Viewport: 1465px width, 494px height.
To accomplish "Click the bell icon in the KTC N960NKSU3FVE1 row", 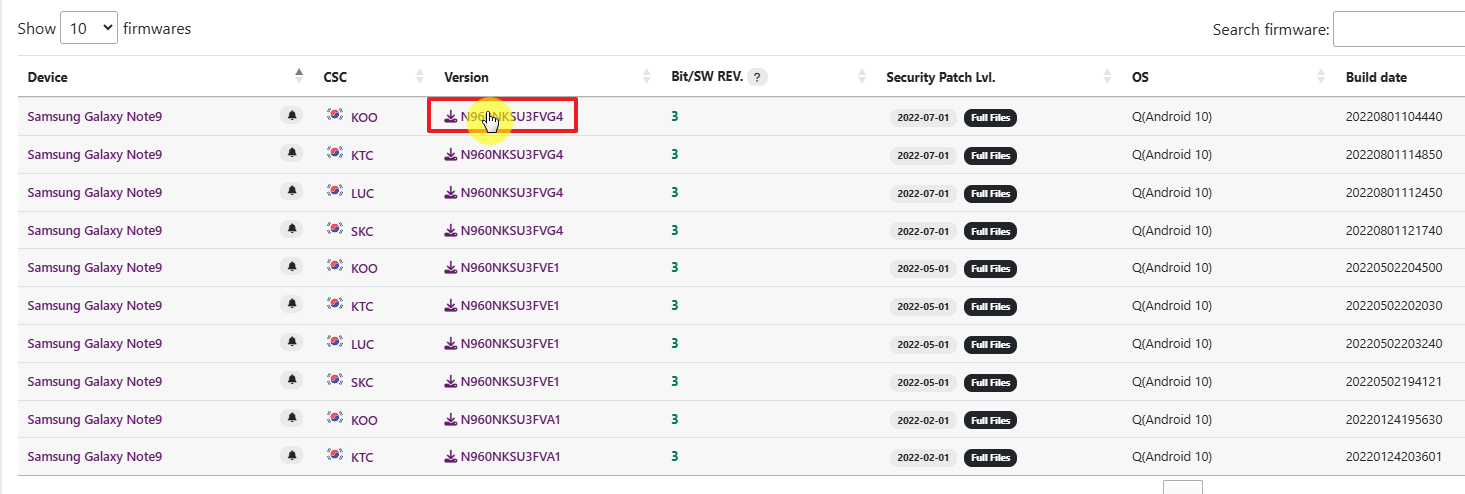I will 292,305.
